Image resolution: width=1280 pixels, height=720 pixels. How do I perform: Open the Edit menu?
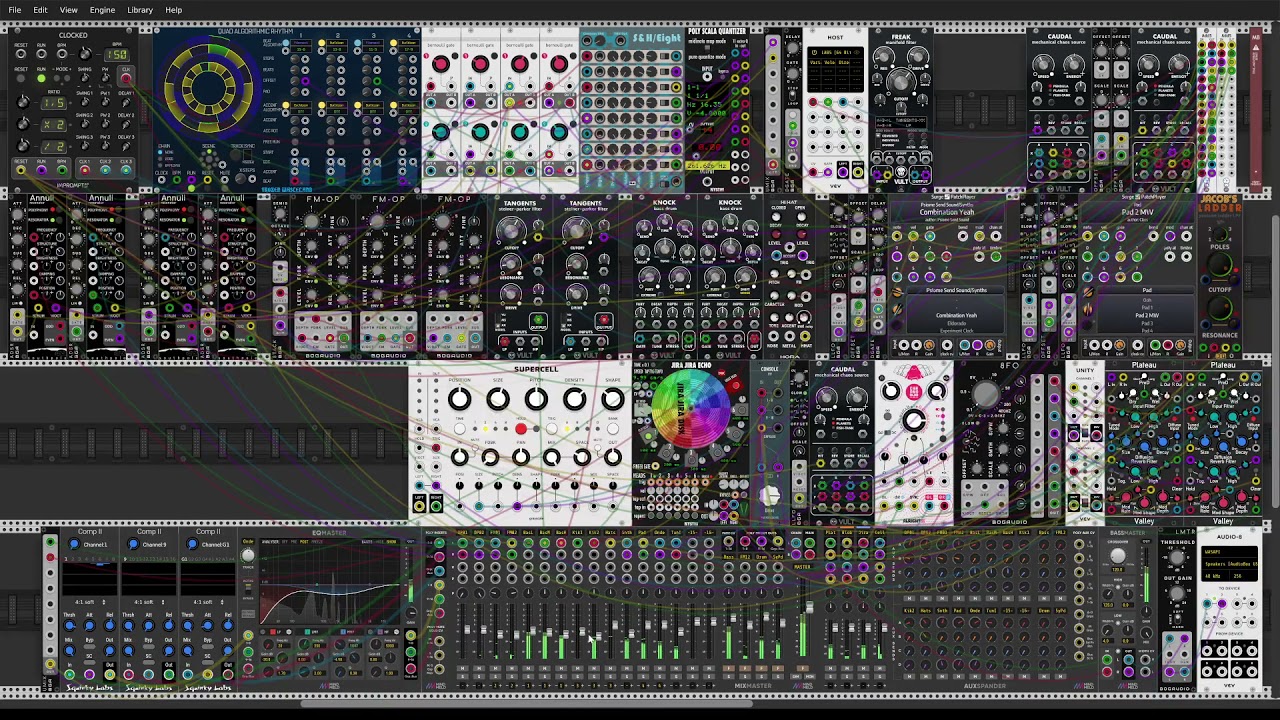[40, 10]
